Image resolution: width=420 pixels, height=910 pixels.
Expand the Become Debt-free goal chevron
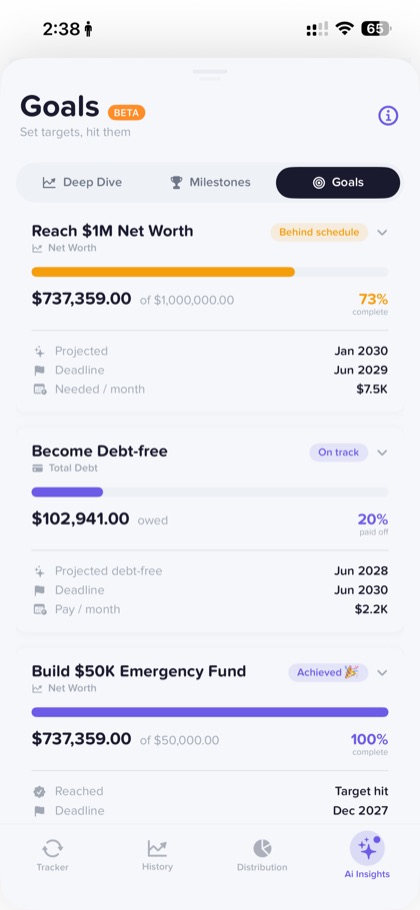pos(382,453)
